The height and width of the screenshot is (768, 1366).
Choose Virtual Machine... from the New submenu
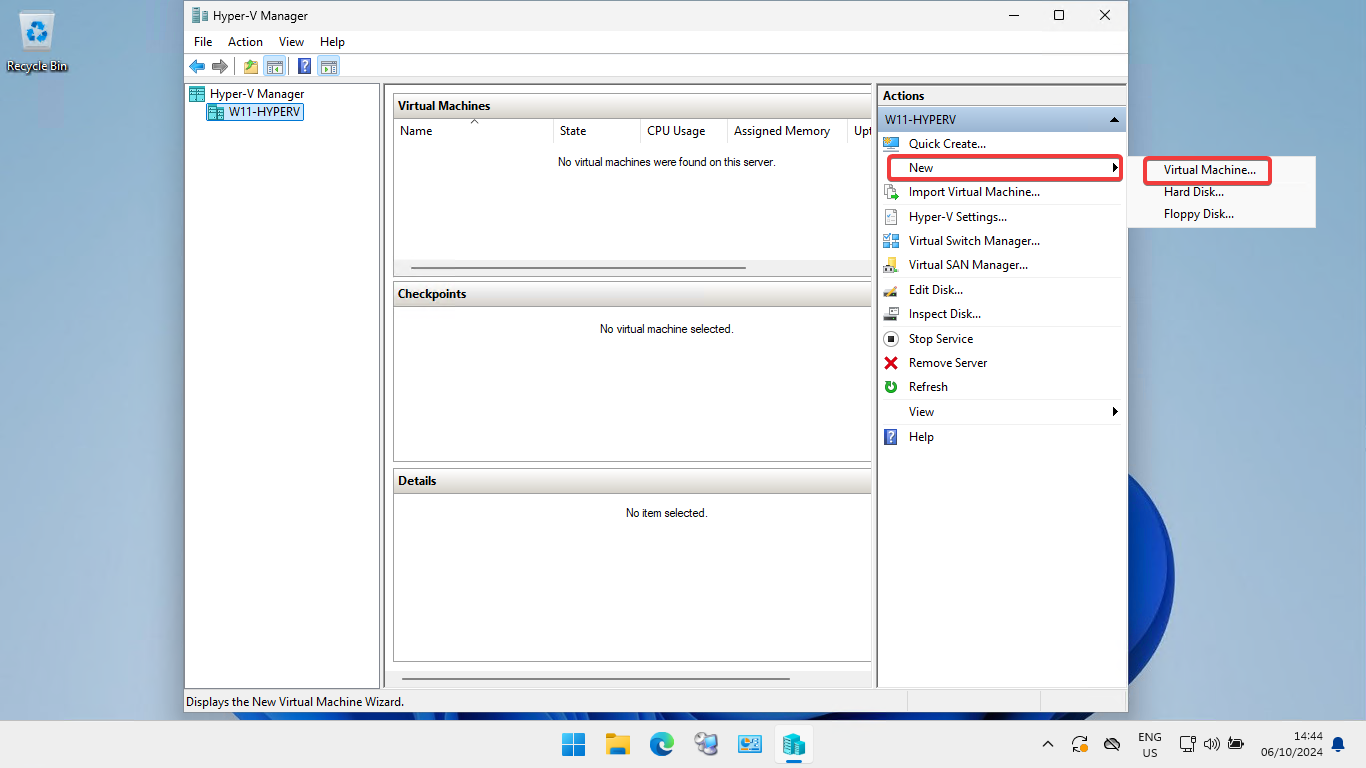click(1209, 170)
